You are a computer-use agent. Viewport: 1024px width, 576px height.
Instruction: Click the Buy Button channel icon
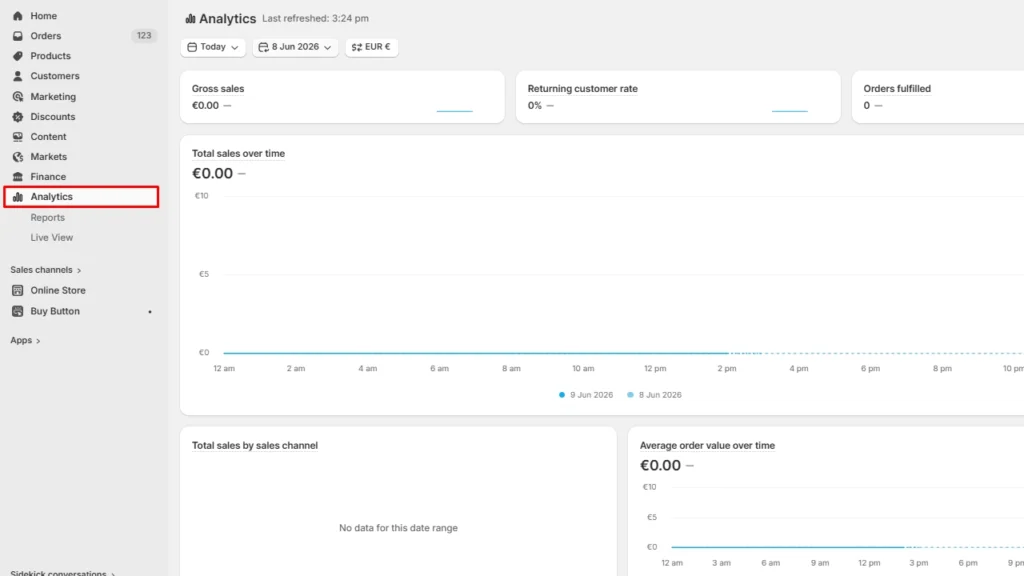(18, 312)
